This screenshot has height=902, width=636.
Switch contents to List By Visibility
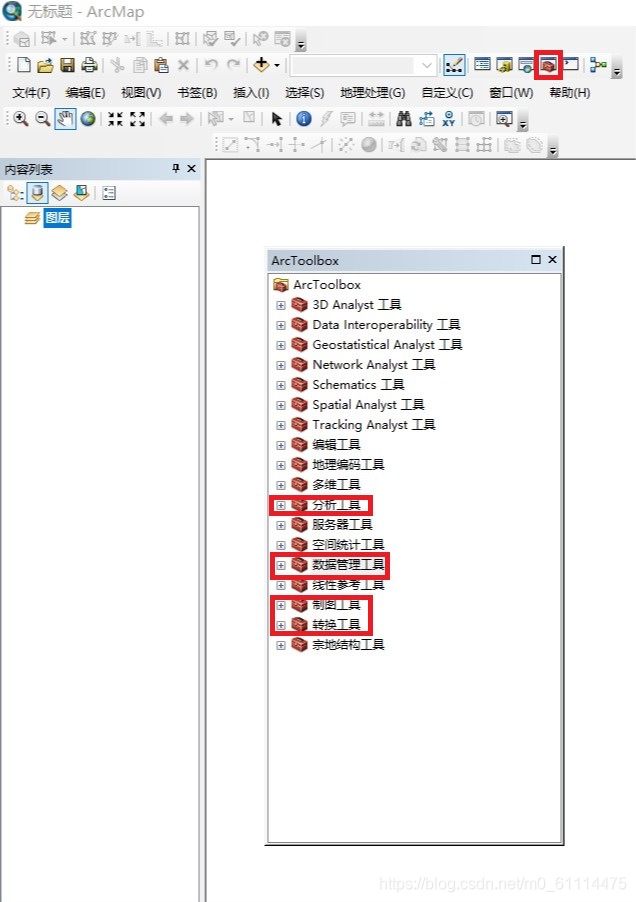(59, 193)
